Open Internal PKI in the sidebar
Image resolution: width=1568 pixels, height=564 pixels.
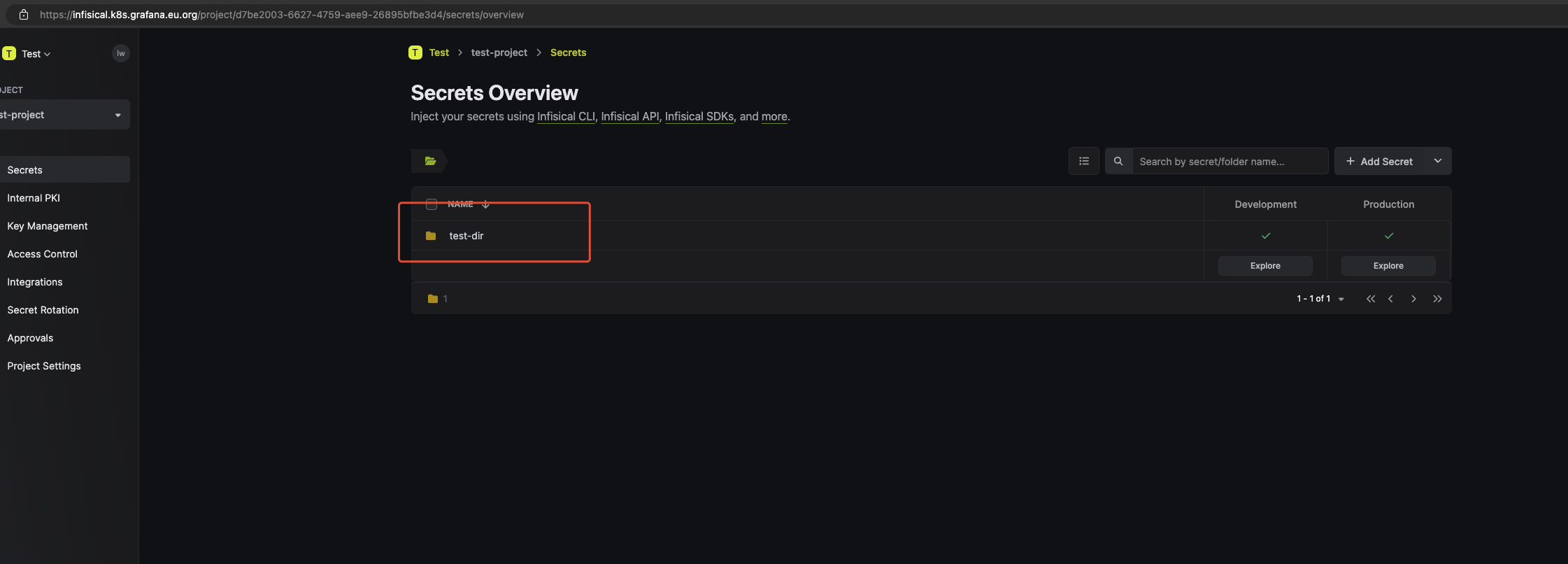[34, 198]
